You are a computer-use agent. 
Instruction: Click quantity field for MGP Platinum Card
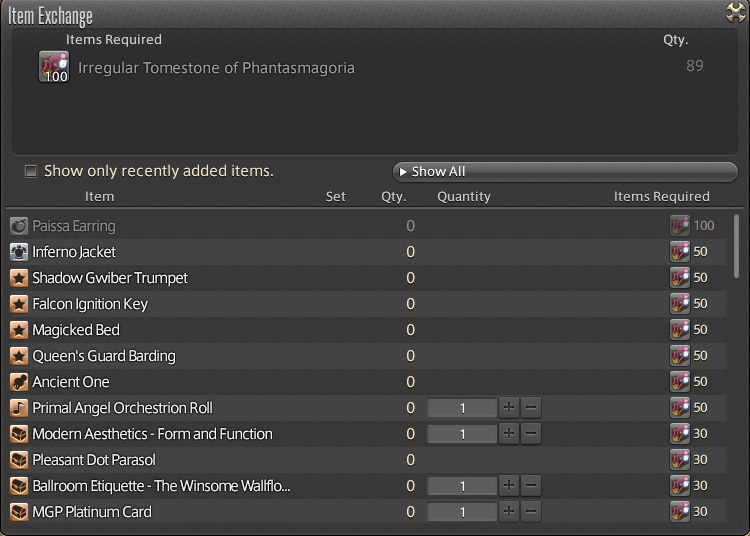tap(462, 512)
